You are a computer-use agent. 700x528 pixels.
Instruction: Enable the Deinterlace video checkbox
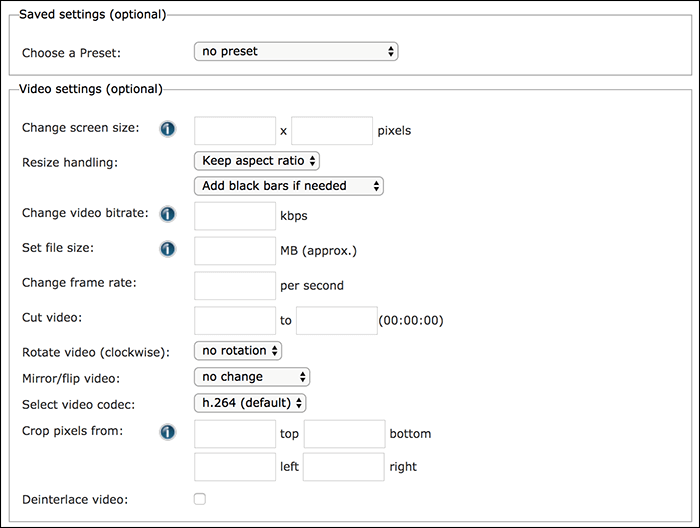(x=200, y=498)
